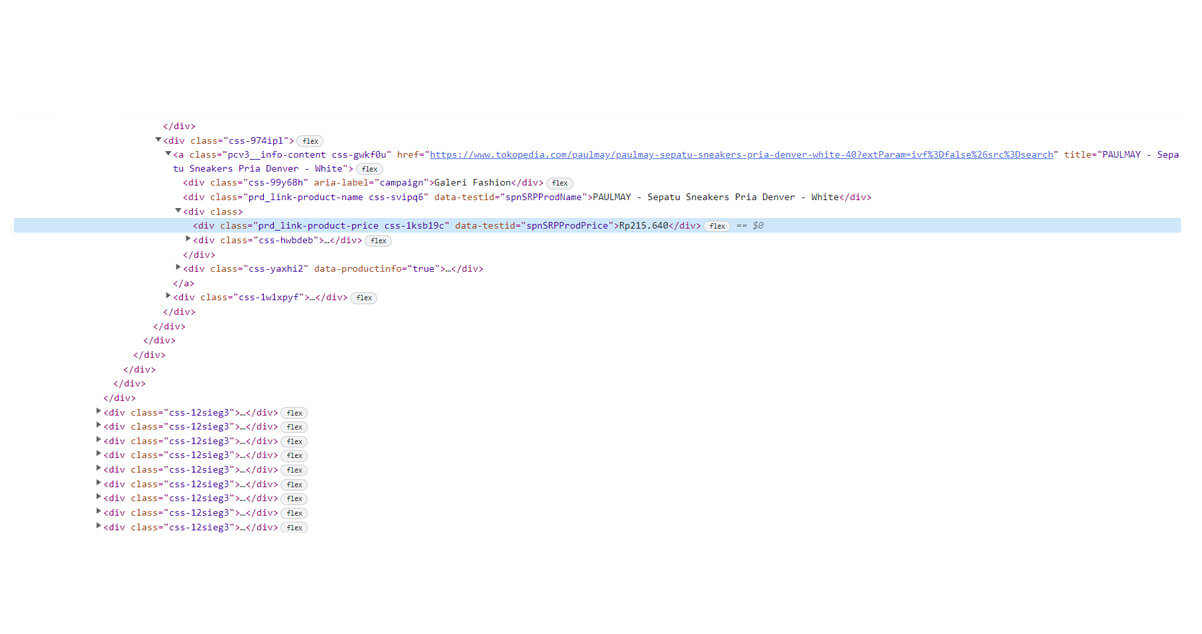
Task: Click the closing </a> tag
Action: coord(183,283)
